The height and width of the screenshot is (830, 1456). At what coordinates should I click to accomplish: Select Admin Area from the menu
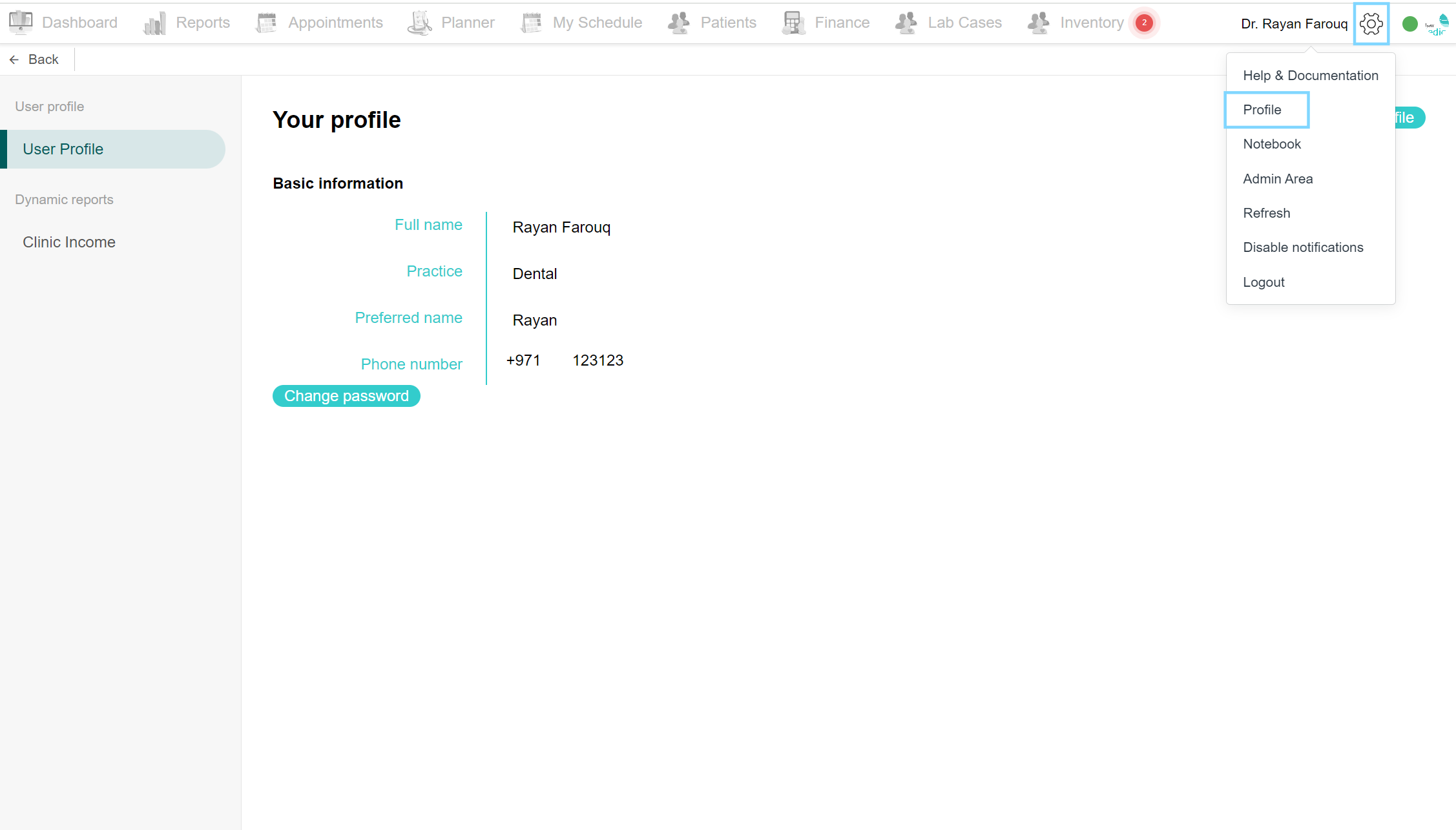point(1278,179)
